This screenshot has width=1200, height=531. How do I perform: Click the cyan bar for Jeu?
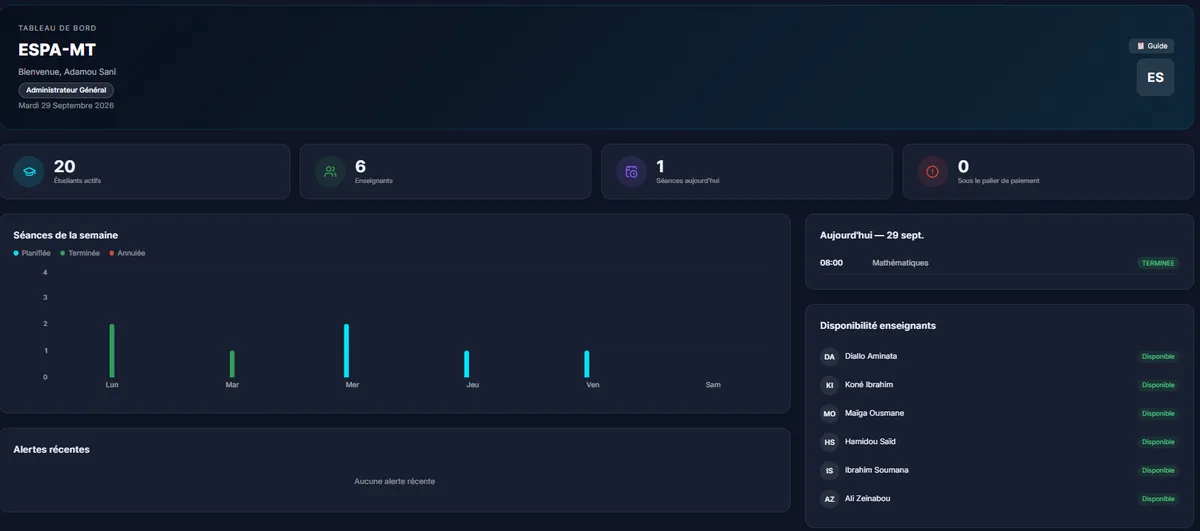(x=467, y=364)
